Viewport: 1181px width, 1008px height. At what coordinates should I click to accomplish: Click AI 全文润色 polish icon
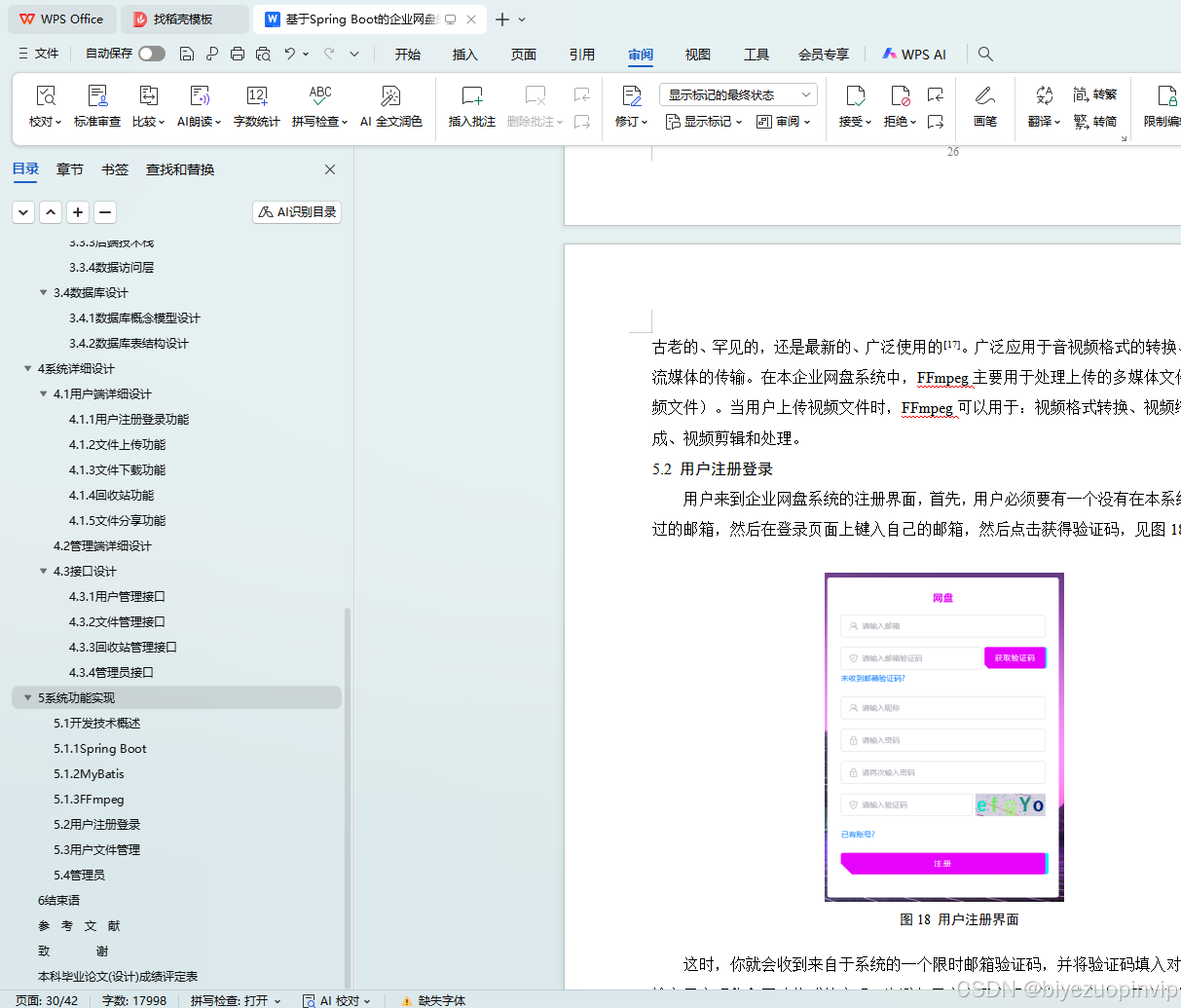tap(390, 95)
